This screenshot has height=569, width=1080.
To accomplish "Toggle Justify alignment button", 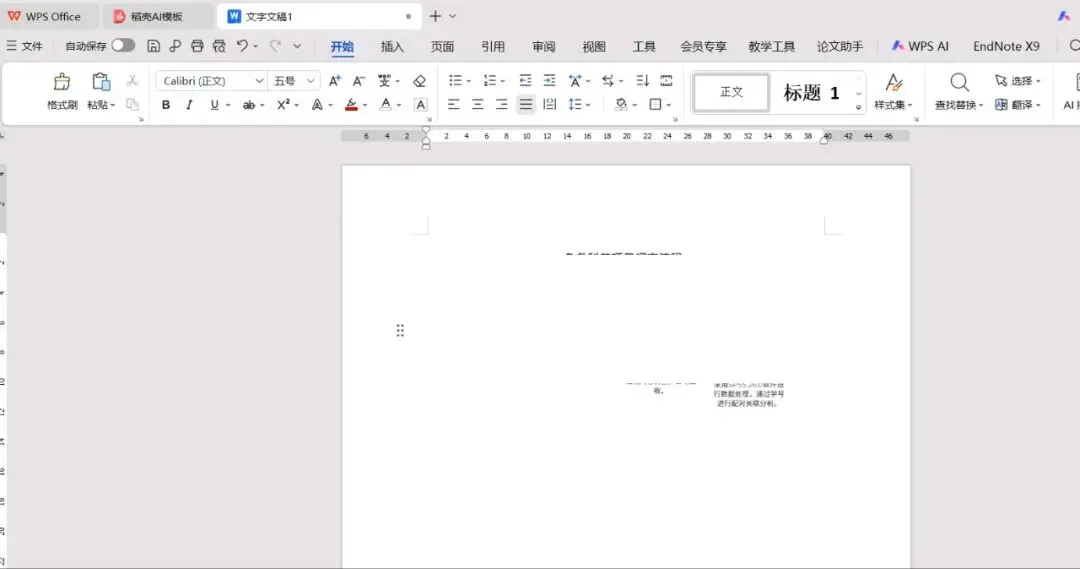I will pos(526,105).
